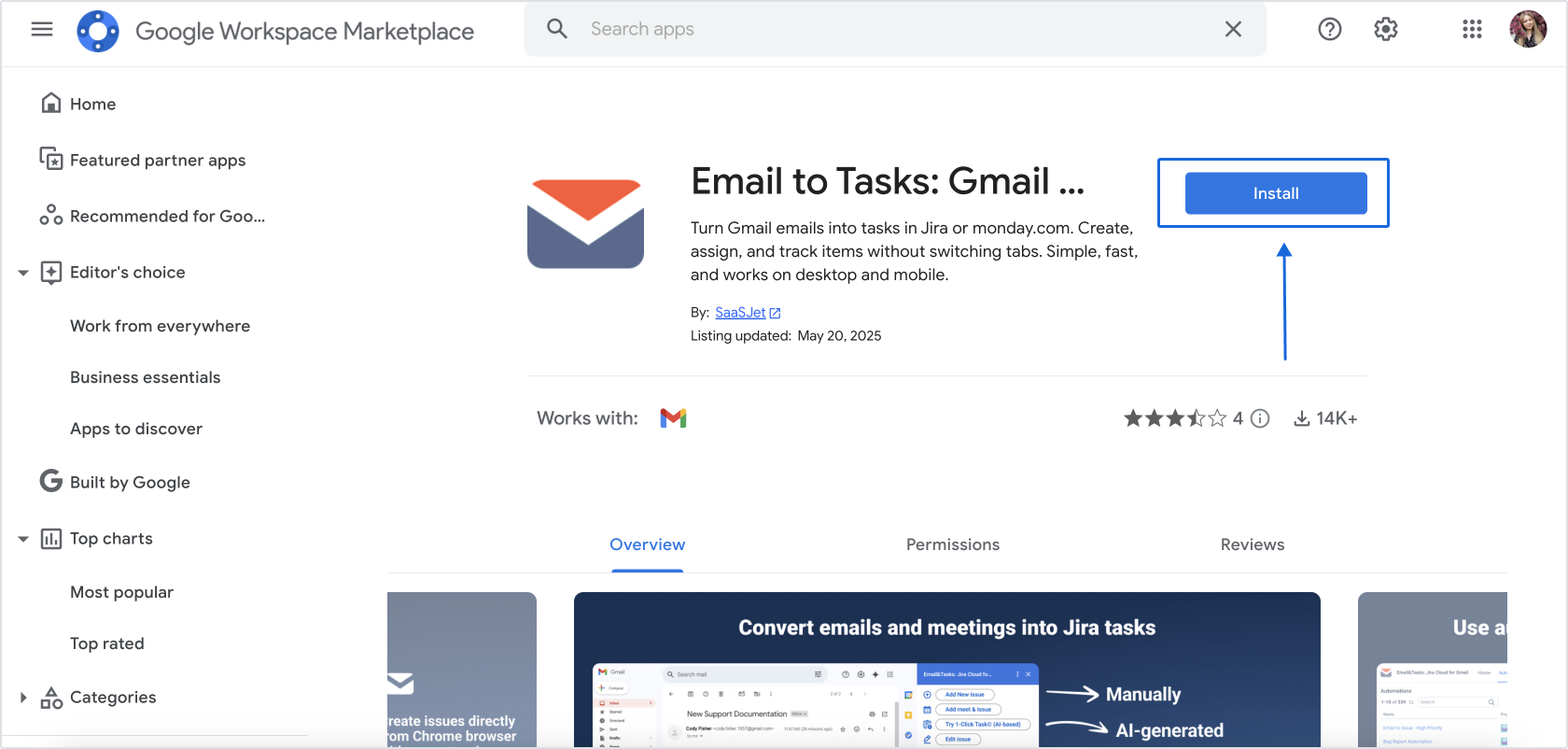This screenshot has height=749, width=1568.
Task: Go to Featured partner apps
Action: 157,161
